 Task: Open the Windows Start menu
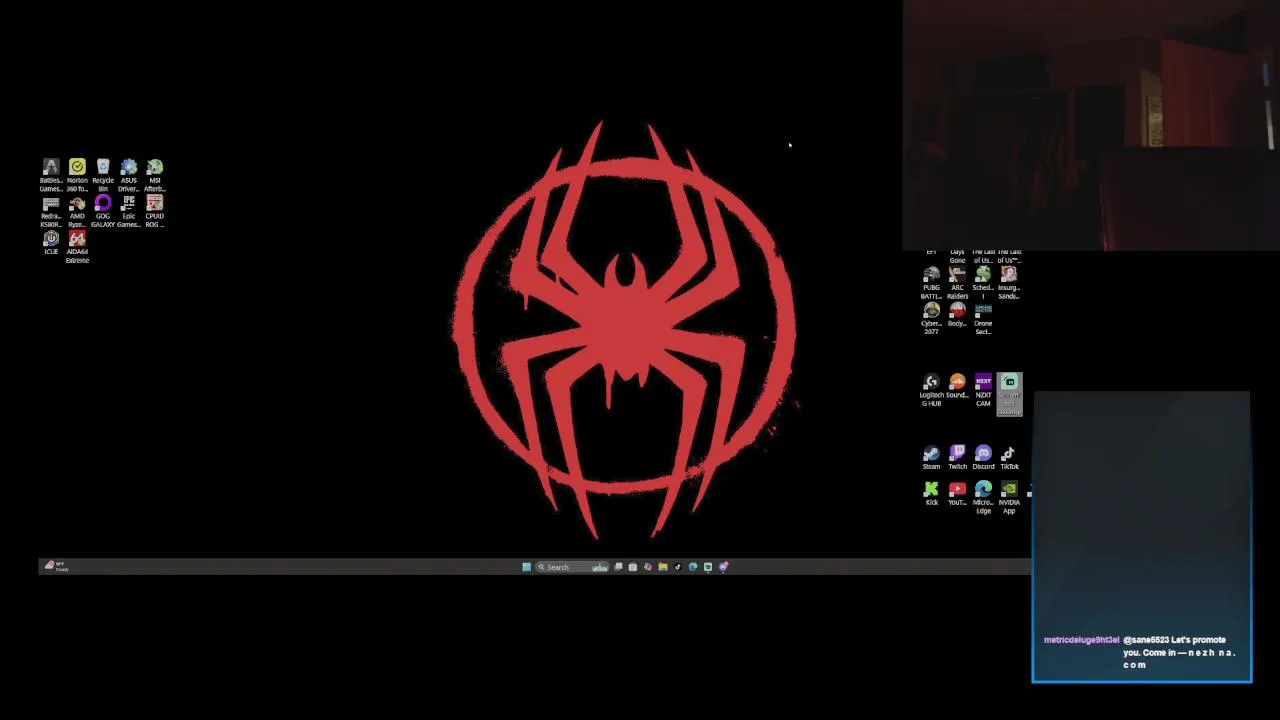coord(527,567)
